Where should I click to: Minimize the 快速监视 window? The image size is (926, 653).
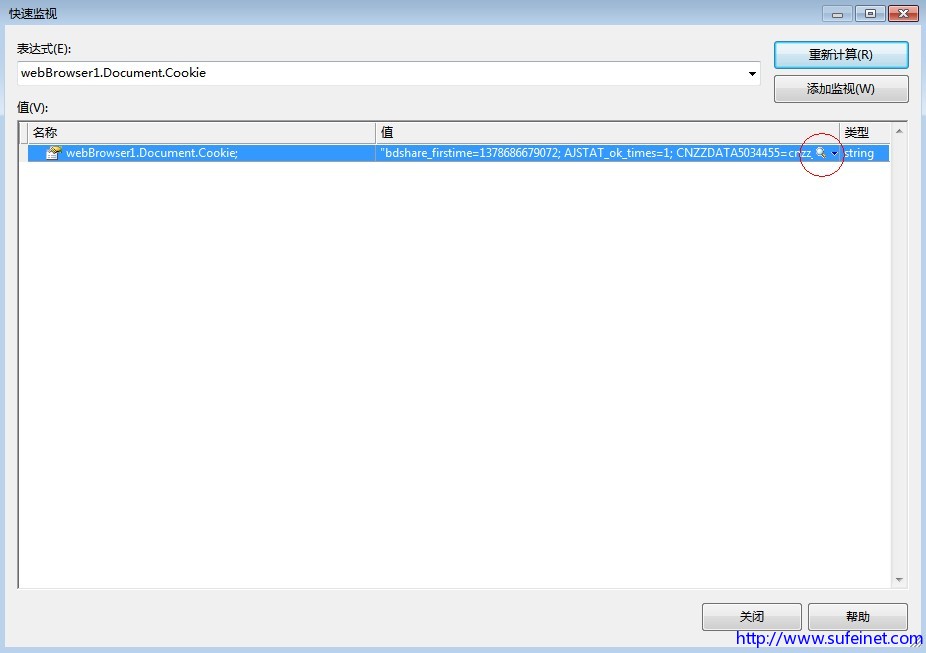837,14
